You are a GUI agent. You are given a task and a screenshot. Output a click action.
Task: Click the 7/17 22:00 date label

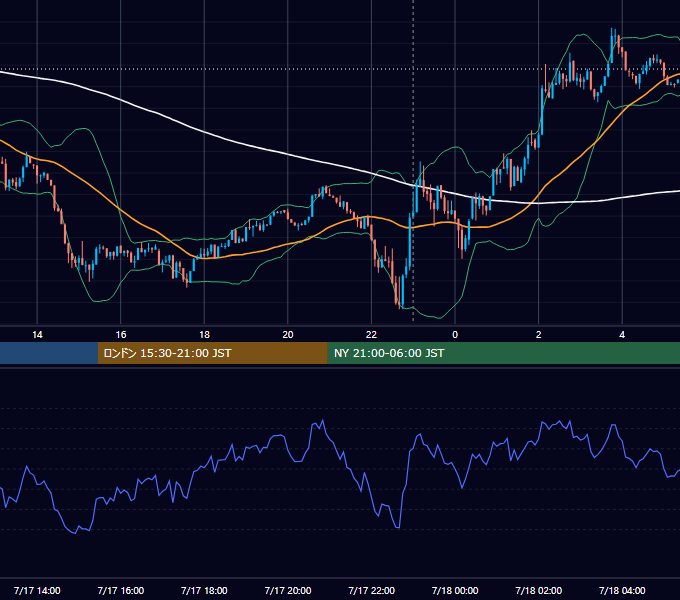point(371,590)
